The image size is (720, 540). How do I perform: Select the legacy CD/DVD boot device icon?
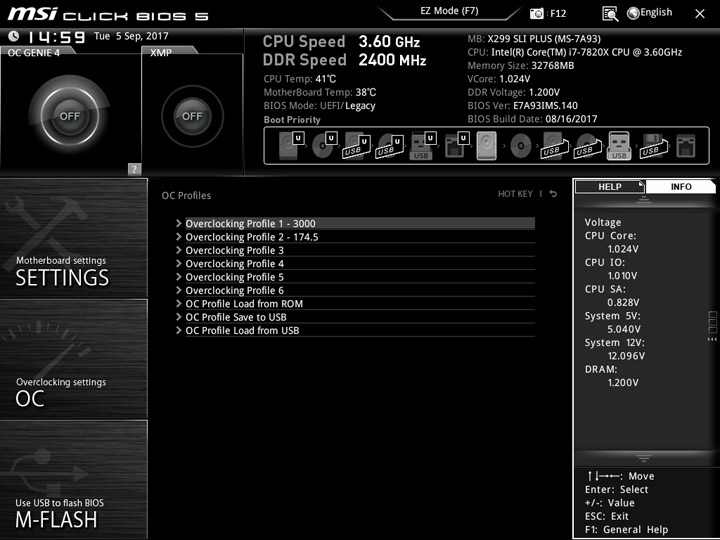tap(521, 146)
